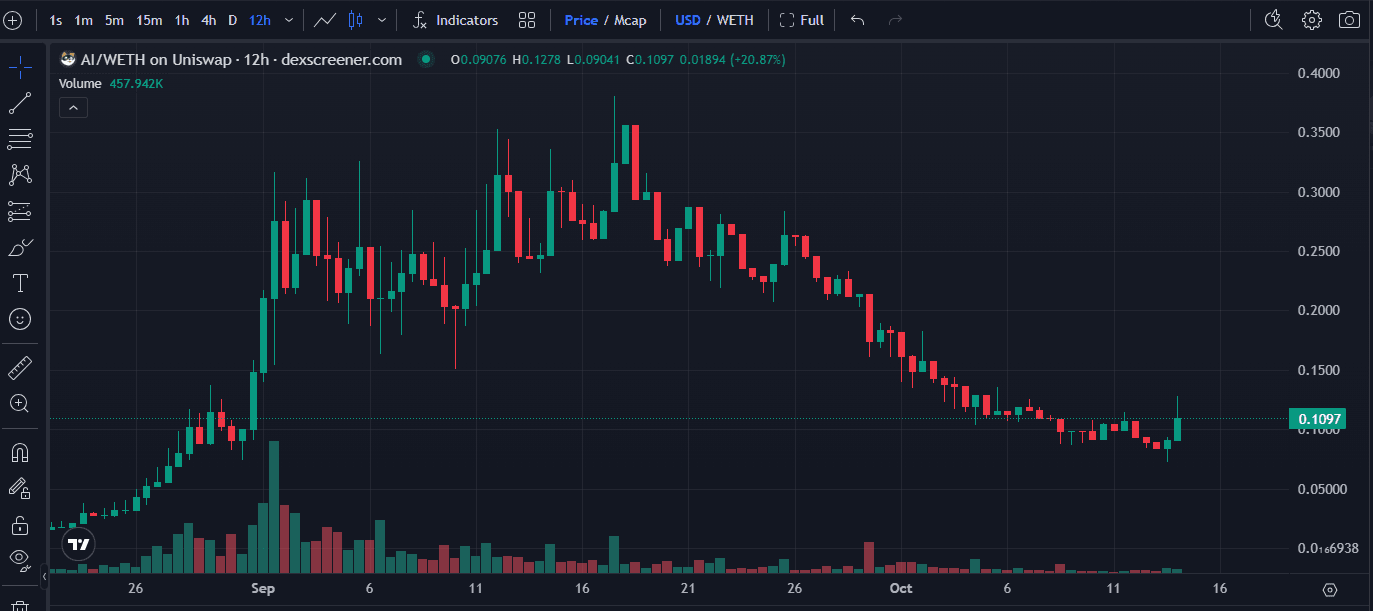Click the close value C0.1097
Screen dimensions: 1373x611
(x=651, y=60)
